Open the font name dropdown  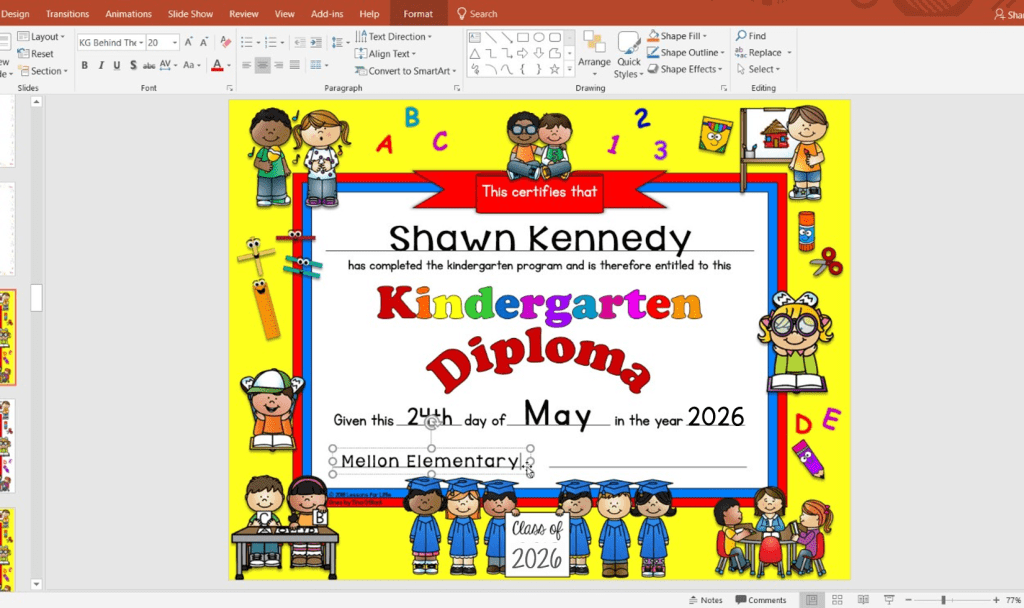141,42
